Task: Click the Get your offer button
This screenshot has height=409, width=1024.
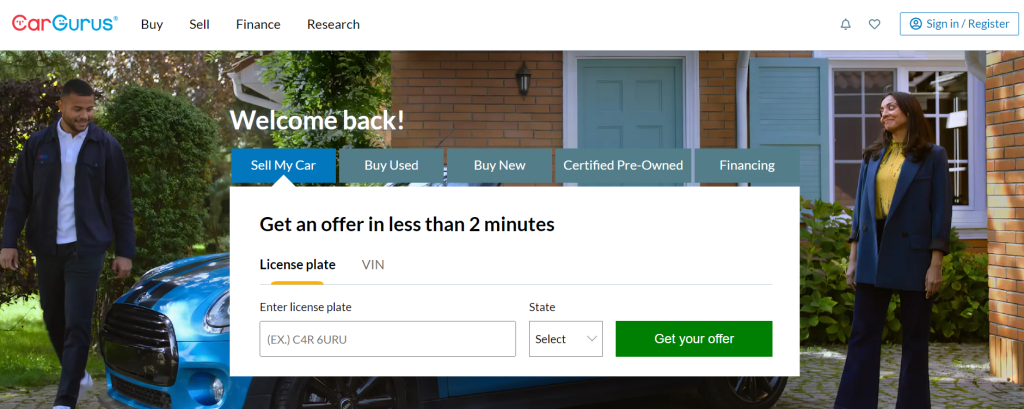Action: point(694,338)
